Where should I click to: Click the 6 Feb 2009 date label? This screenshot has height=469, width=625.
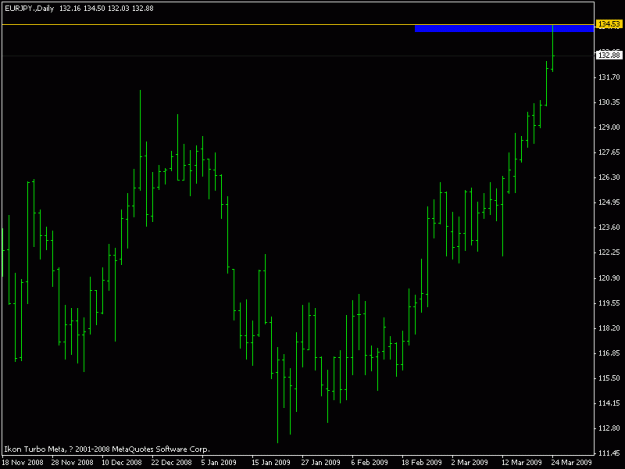tap(369, 463)
